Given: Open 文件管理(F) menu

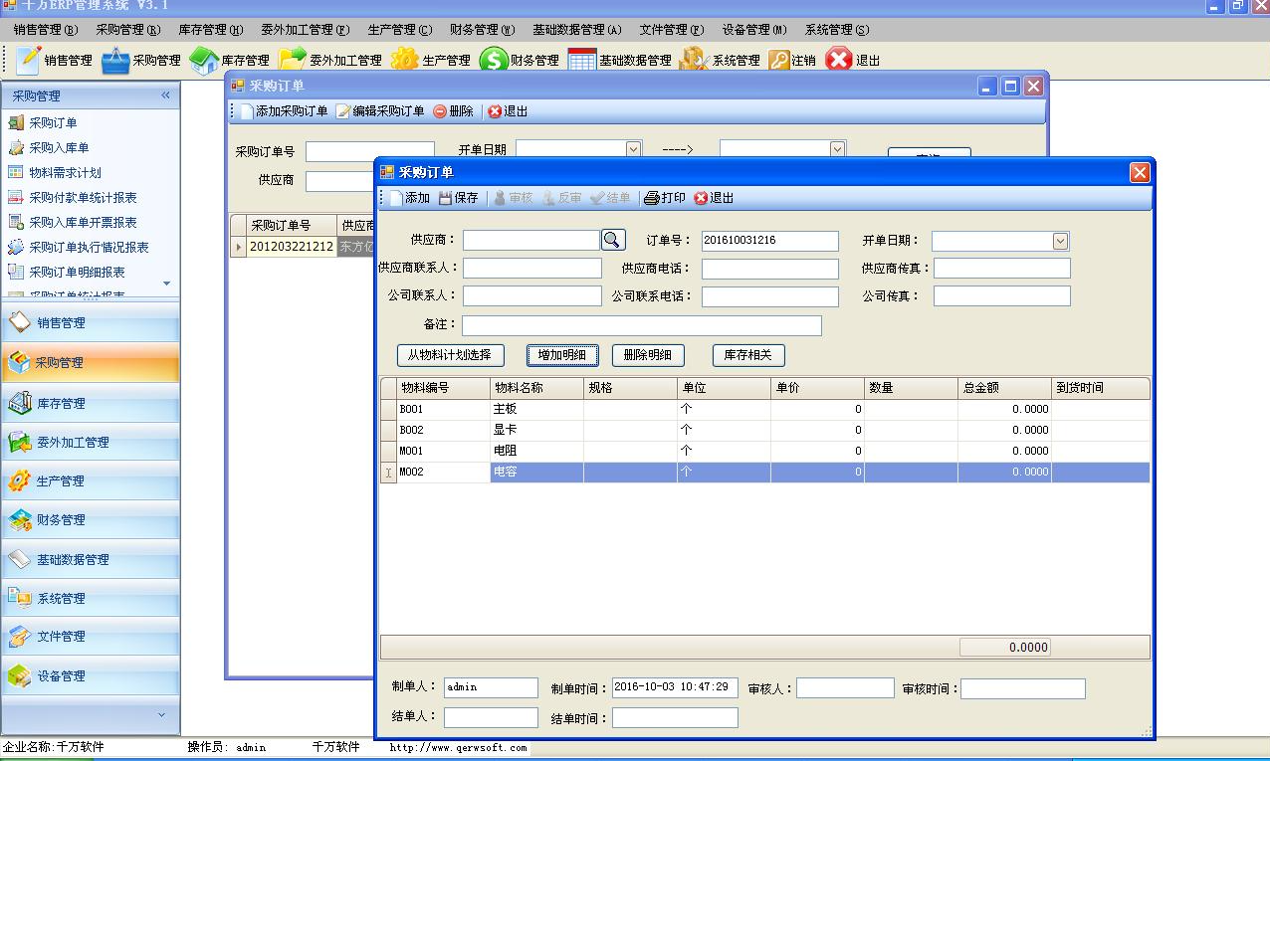Looking at the screenshot, I should pos(672,30).
